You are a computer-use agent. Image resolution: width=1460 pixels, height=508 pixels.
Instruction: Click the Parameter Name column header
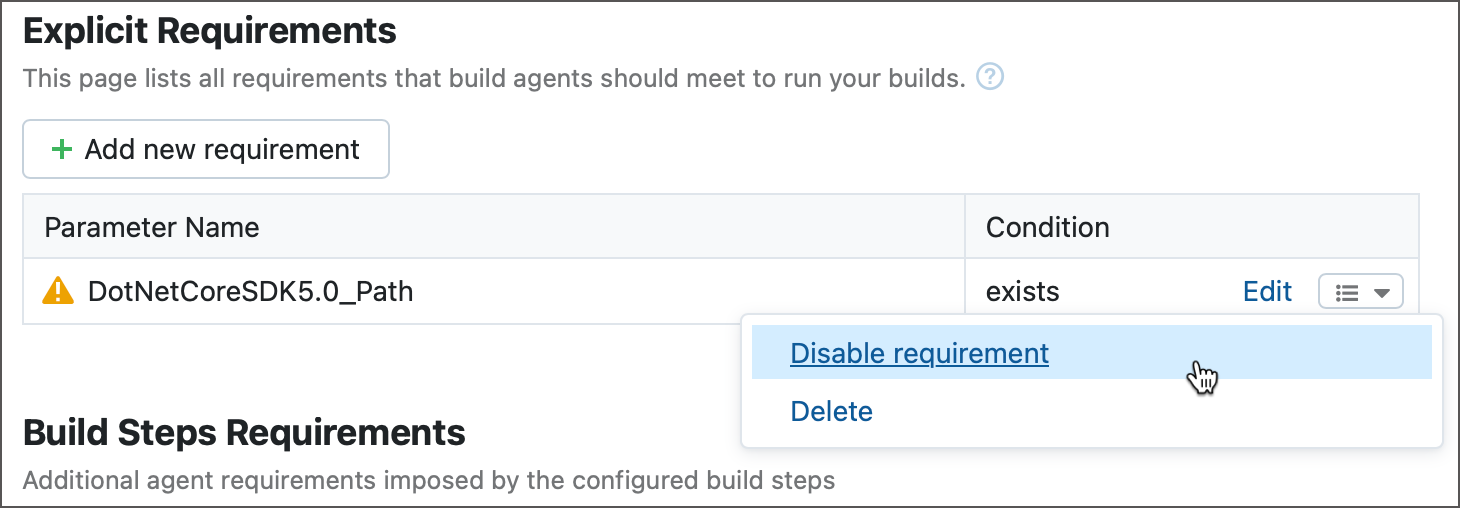point(152,227)
